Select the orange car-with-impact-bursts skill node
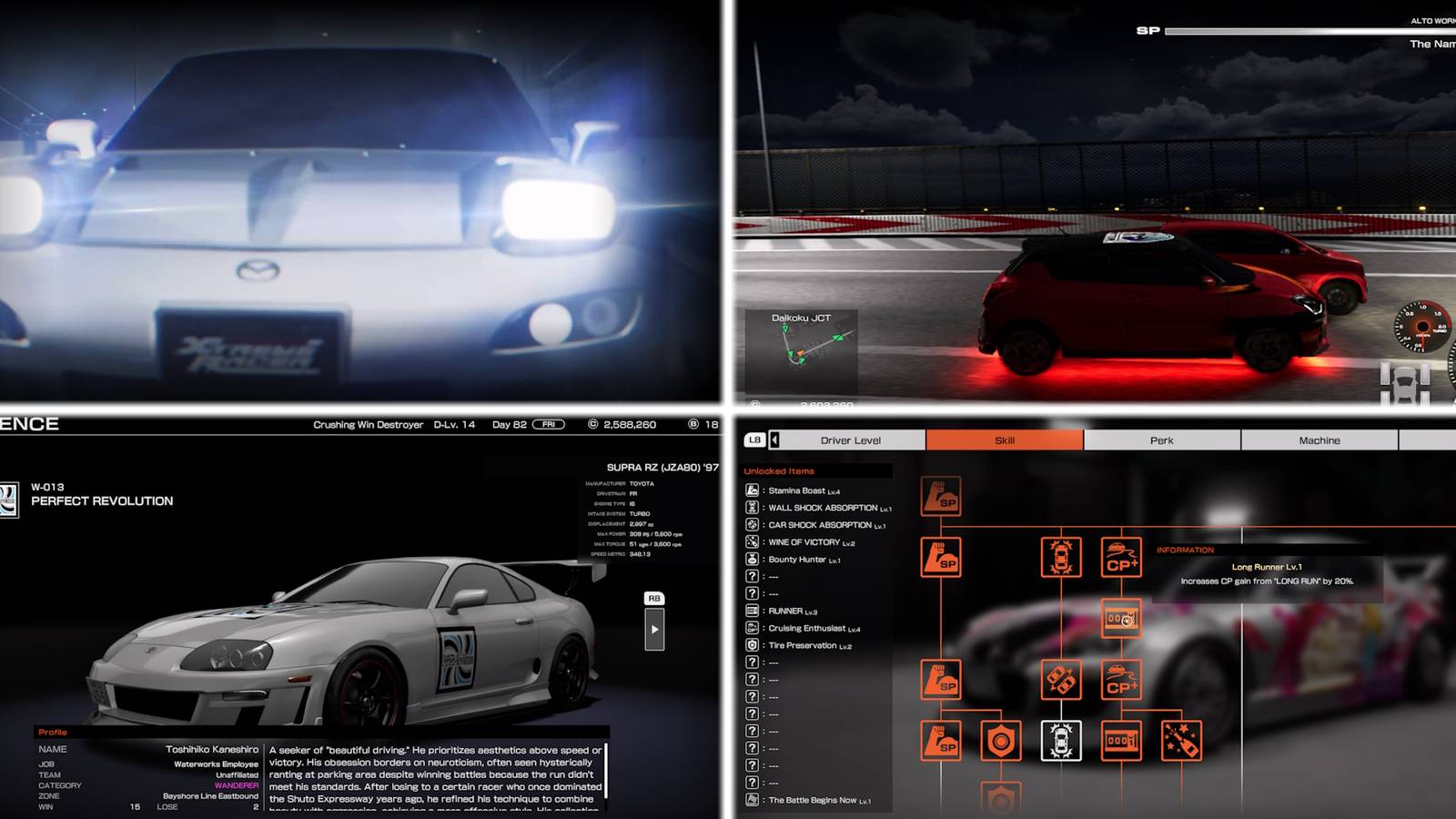Image resolution: width=1456 pixels, height=819 pixels. tap(1061, 557)
